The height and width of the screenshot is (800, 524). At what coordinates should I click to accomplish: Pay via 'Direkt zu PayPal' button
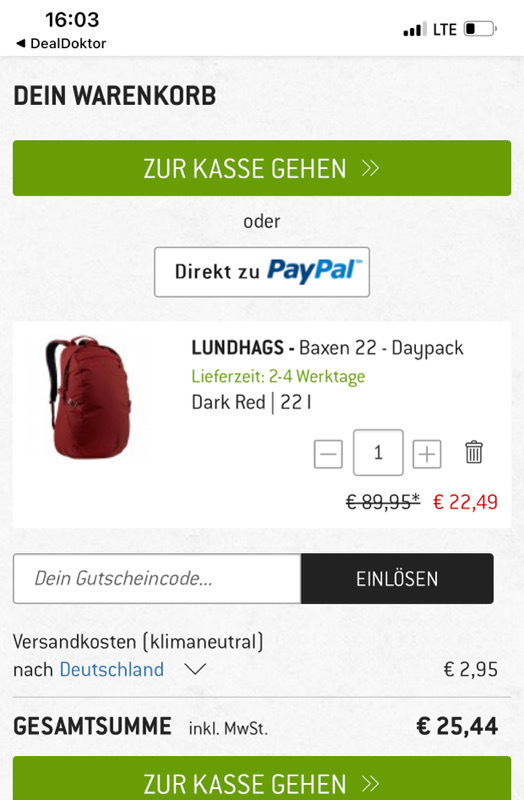(x=262, y=272)
